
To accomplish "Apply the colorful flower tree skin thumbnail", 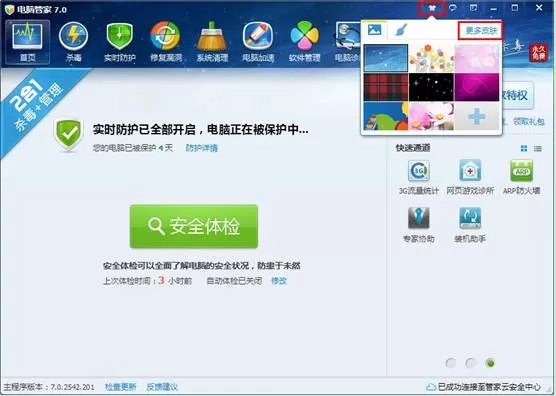I will 431,58.
